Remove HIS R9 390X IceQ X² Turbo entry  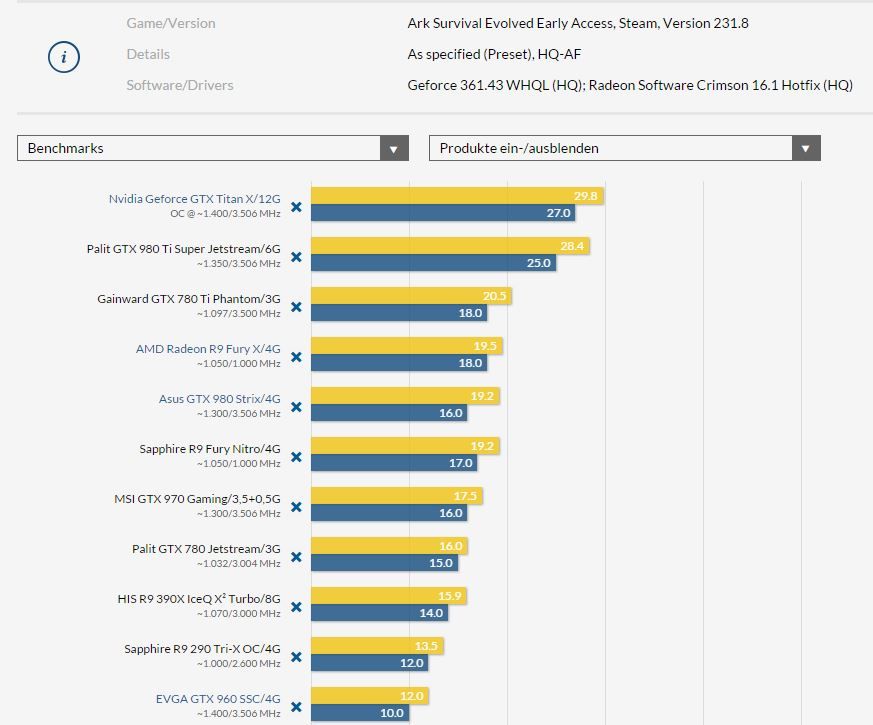pos(296,607)
